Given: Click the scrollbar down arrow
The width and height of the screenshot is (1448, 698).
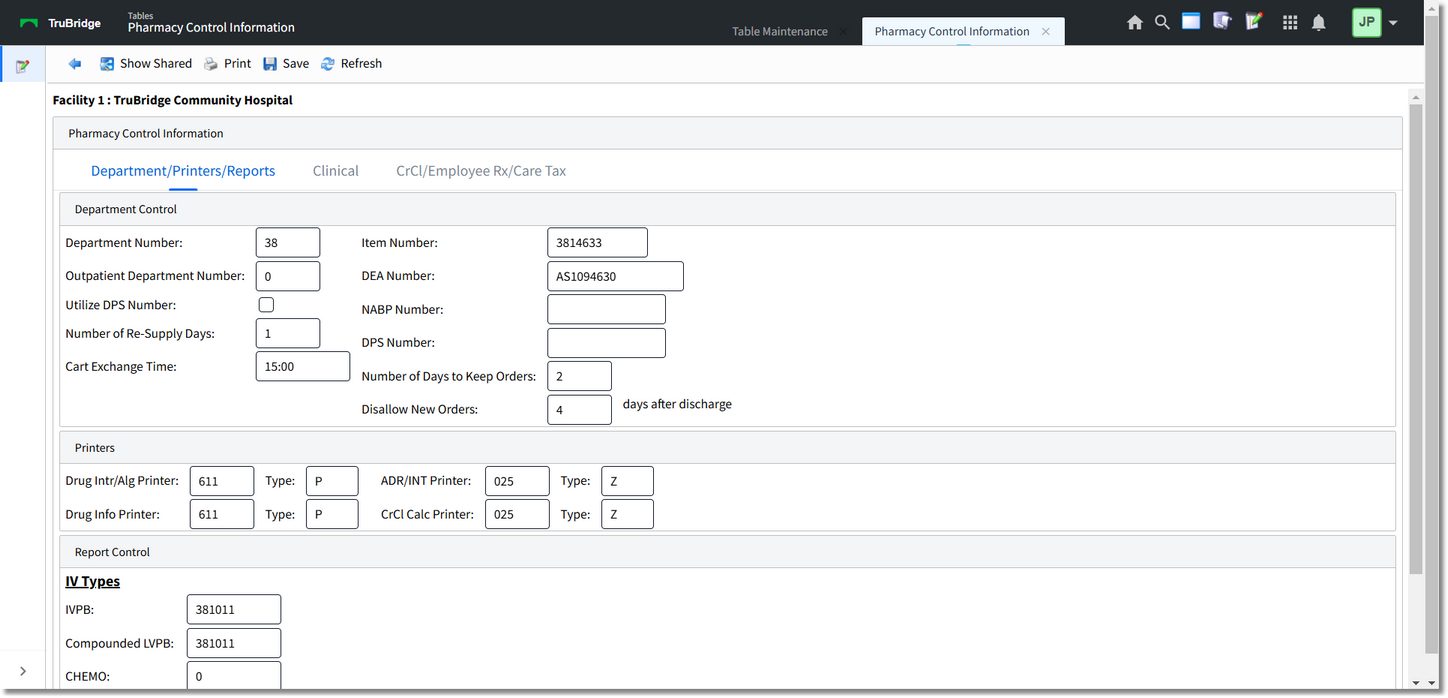Looking at the screenshot, I should click(1416, 683).
